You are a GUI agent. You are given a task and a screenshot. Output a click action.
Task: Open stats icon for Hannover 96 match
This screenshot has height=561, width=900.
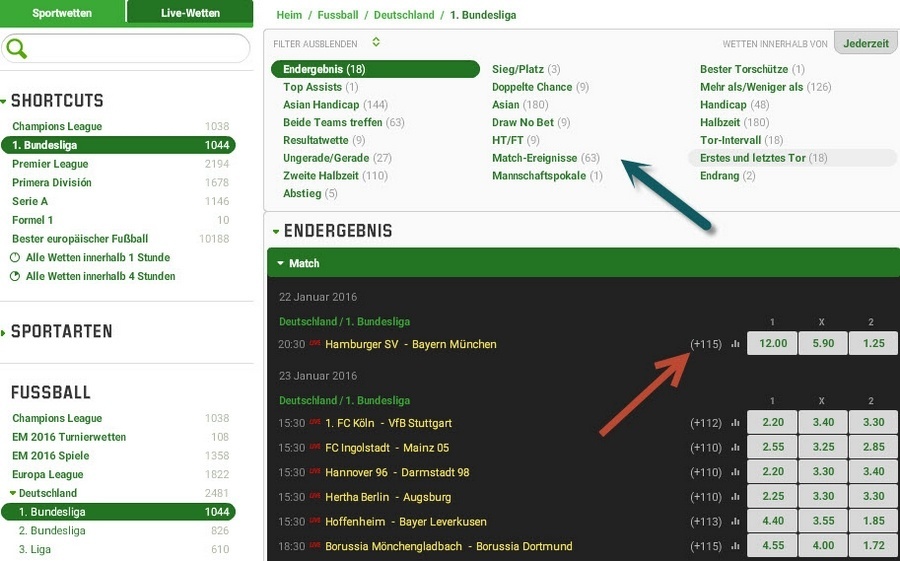point(735,473)
